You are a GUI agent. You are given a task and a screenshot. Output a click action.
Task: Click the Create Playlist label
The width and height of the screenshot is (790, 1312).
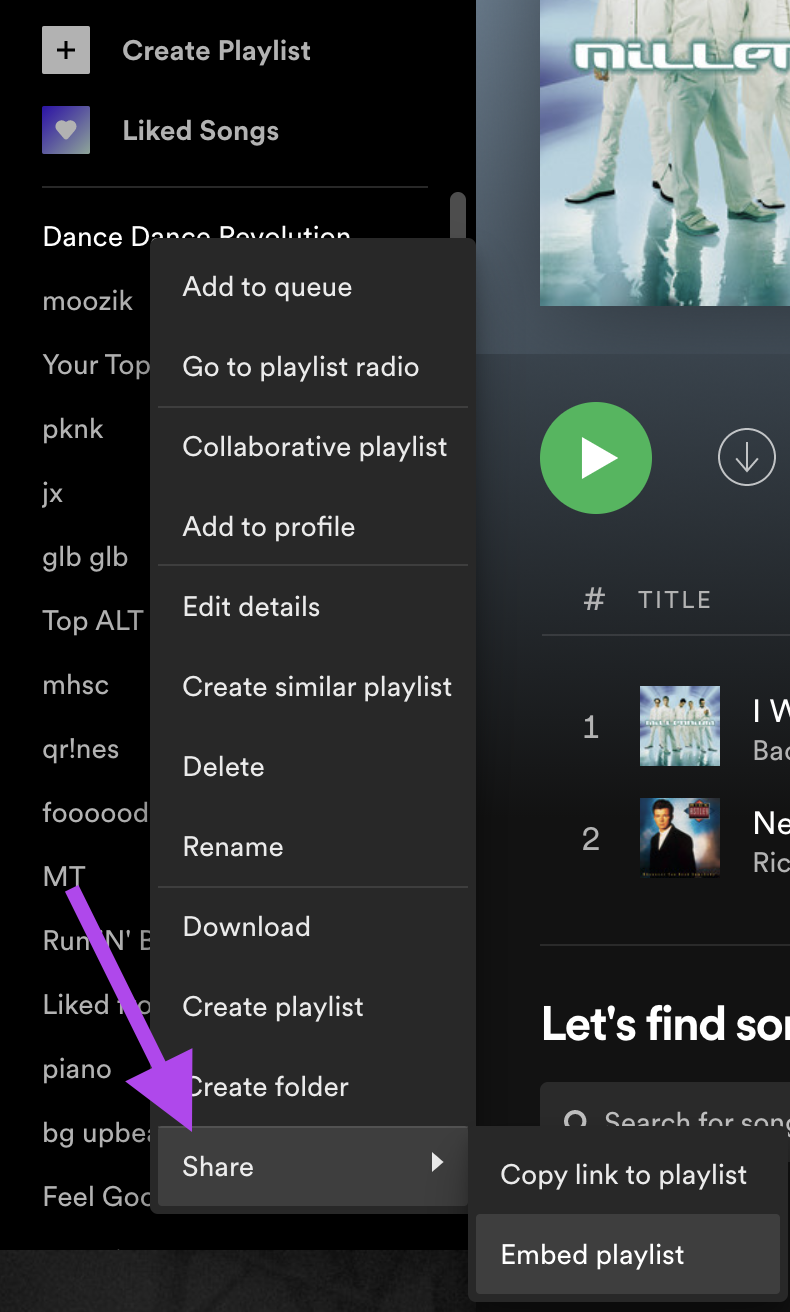click(x=216, y=50)
